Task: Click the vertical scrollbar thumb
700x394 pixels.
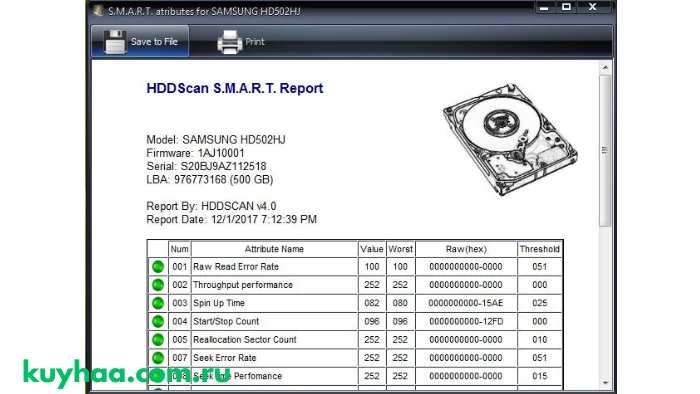Action: 605,150
